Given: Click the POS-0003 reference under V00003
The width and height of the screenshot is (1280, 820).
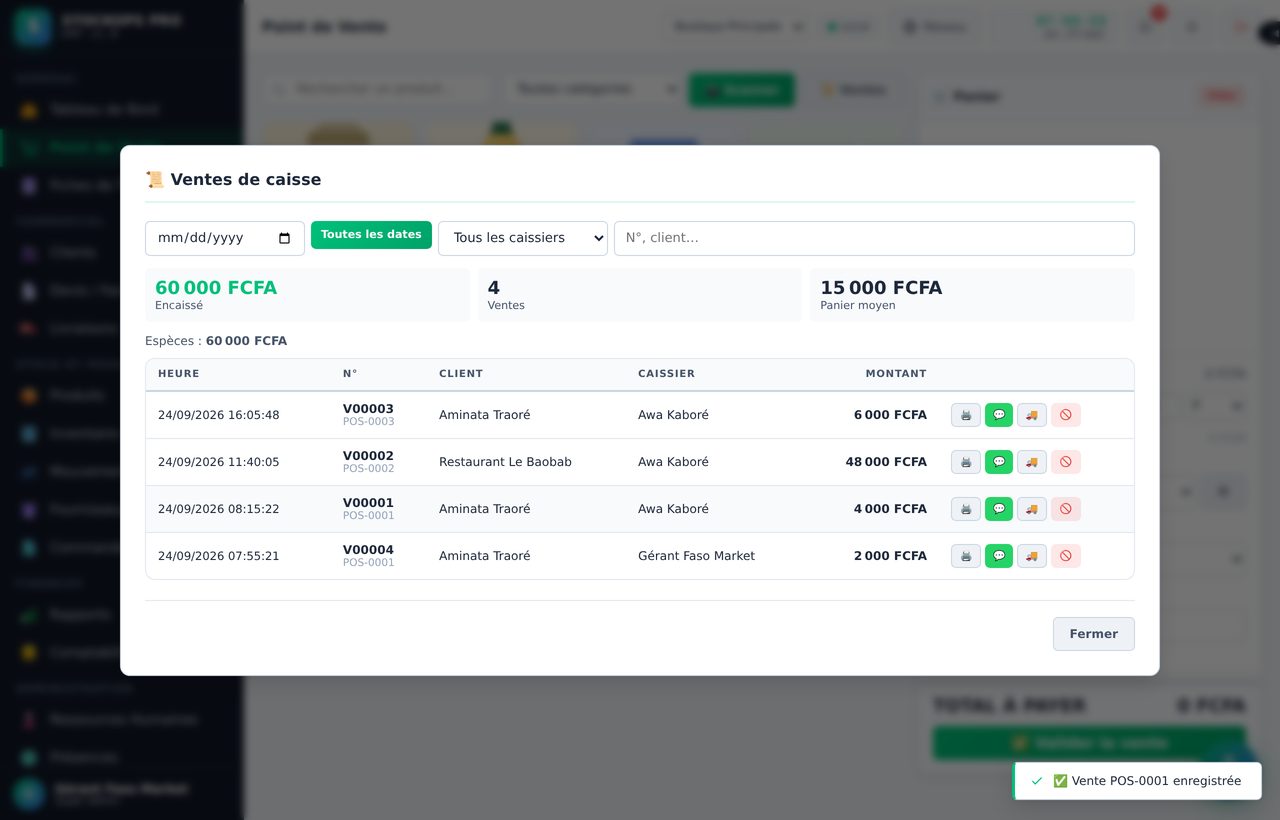Looking at the screenshot, I should click(369, 422).
